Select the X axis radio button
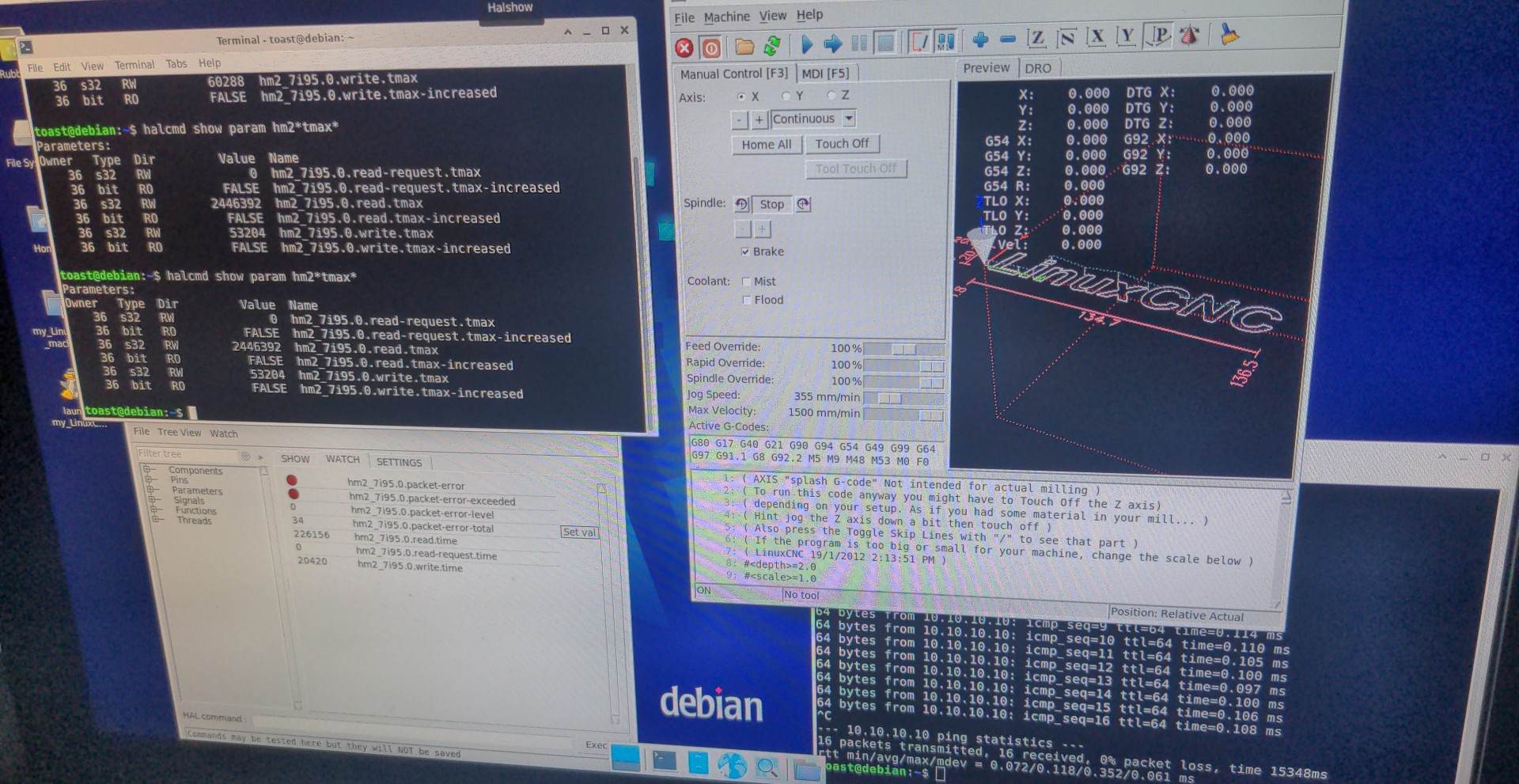 point(741,97)
